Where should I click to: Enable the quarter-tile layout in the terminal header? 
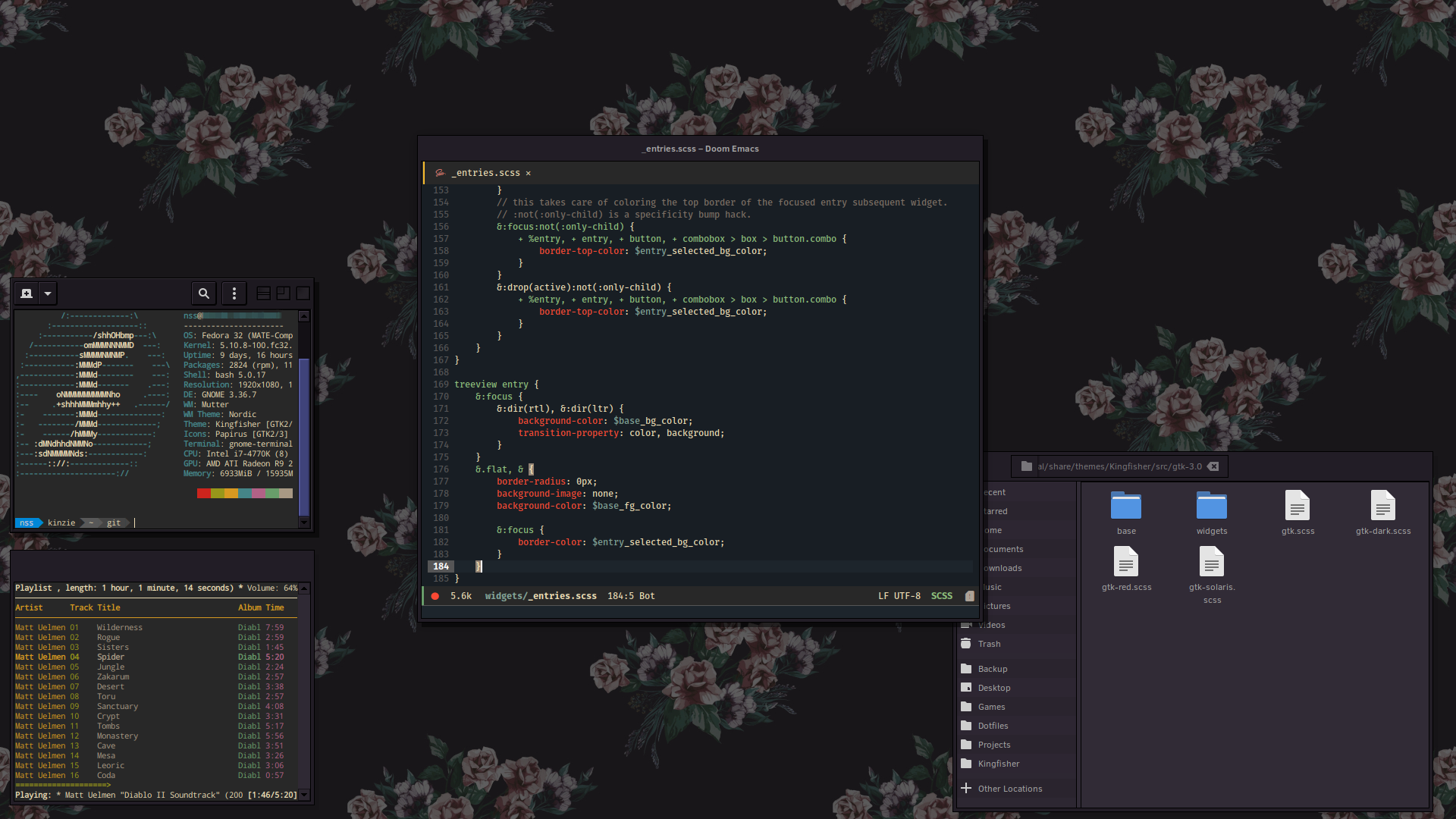pyautogui.click(x=284, y=293)
